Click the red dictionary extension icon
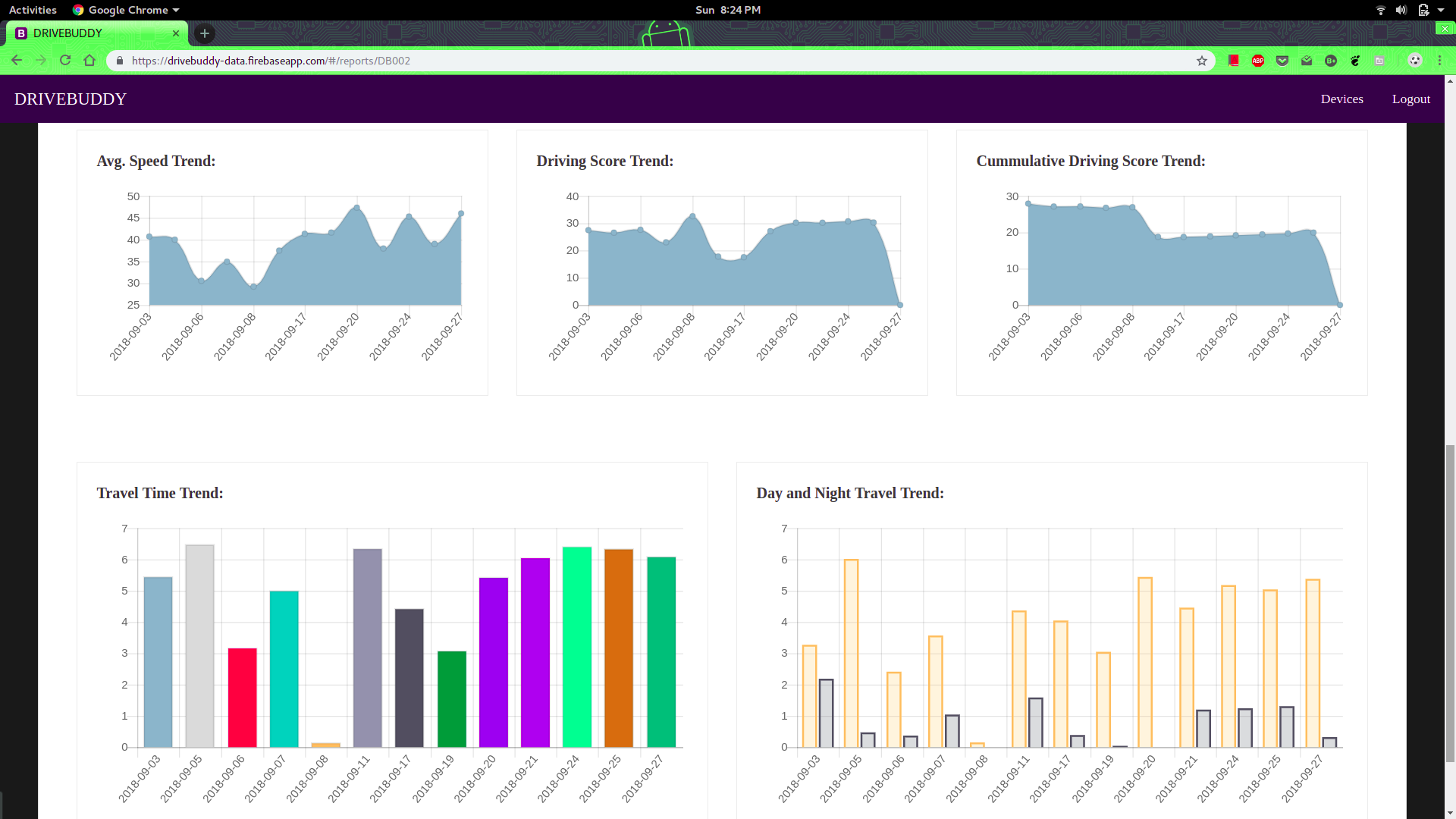Viewport: 1456px width, 819px height. point(1234,61)
